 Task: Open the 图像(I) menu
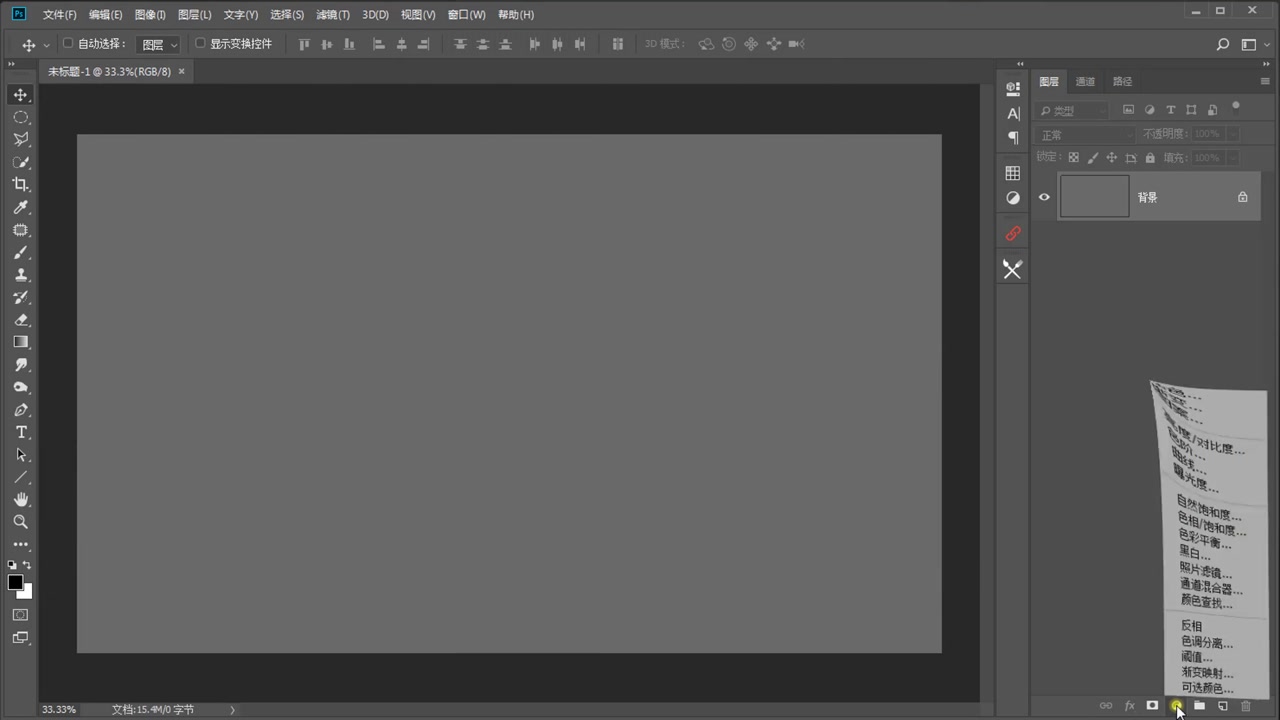point(150,15)
